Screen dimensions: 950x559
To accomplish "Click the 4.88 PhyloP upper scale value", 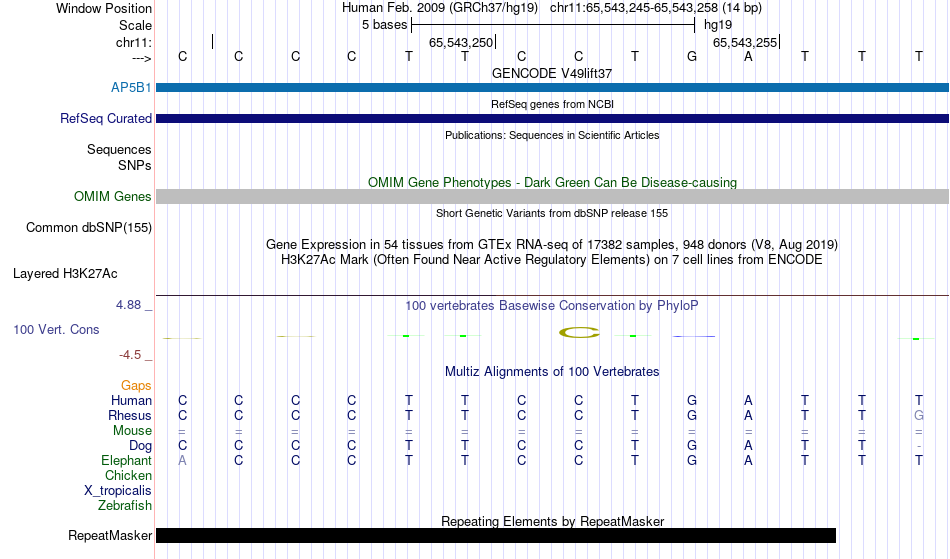I will [128, 305].
